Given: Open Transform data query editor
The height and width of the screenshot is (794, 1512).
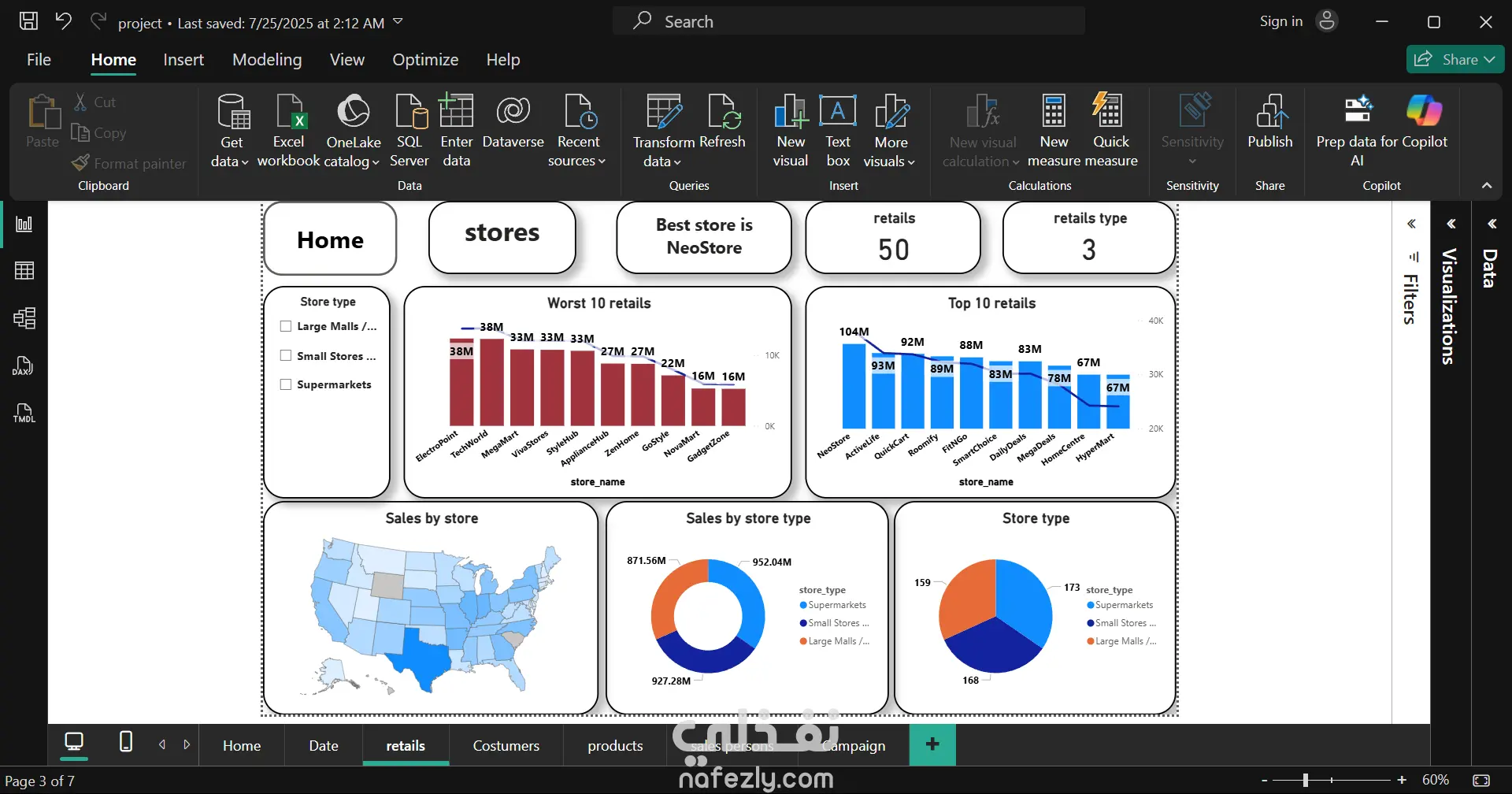Looking at the screenshot, I should point(663,131).
